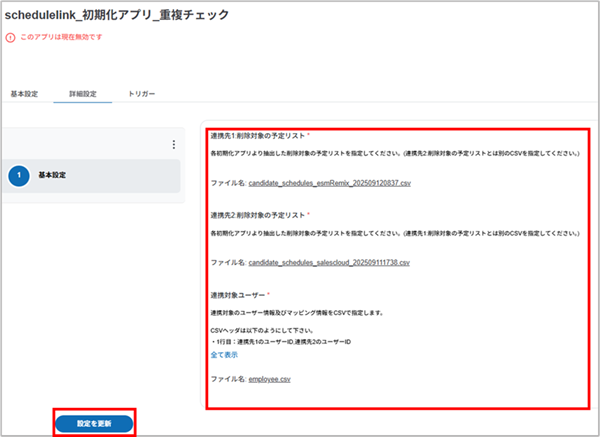Click the 連携対象ユーザー field label

pos(241,295)
